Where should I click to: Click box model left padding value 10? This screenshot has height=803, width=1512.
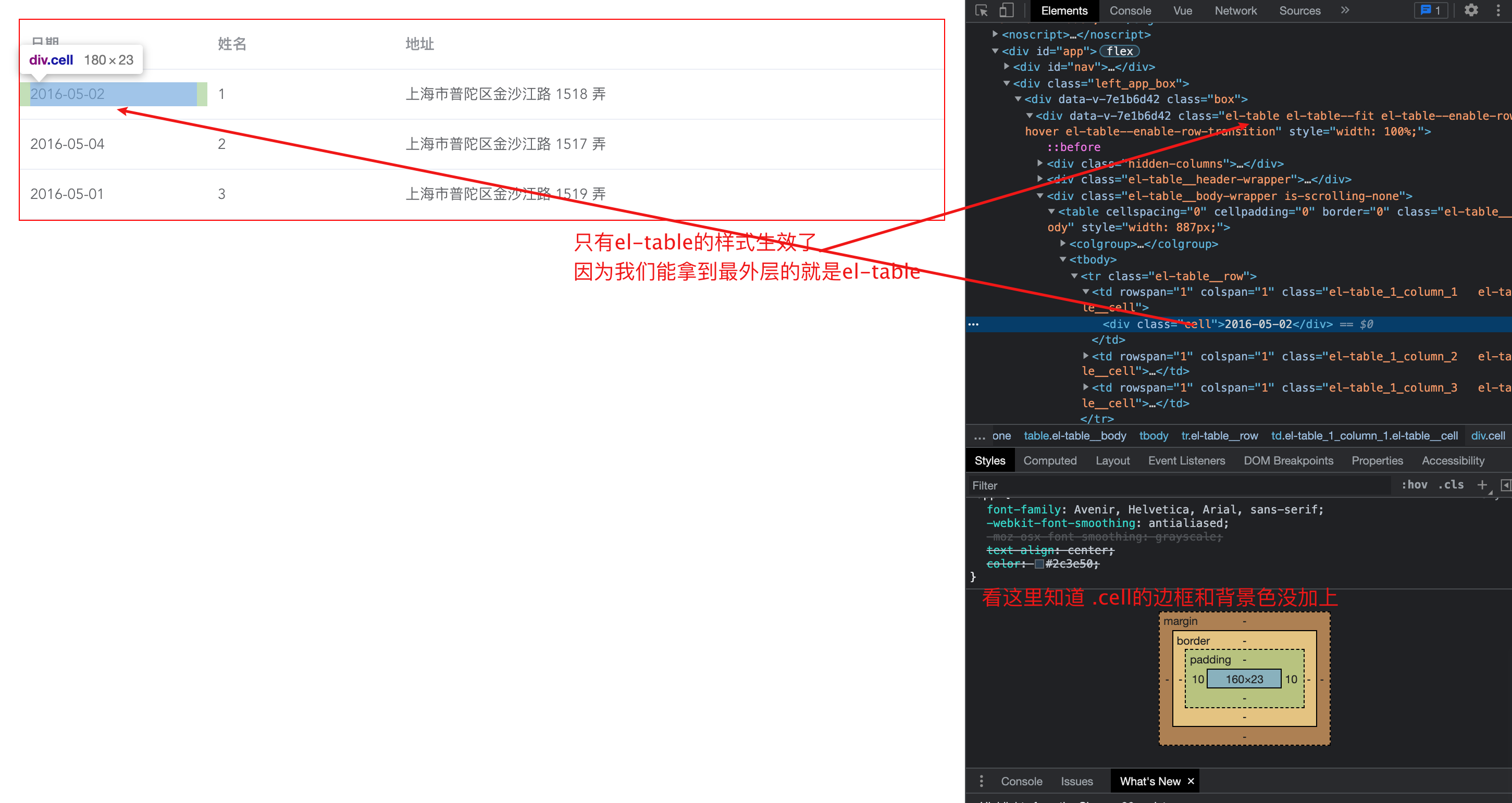pos(1197,679)
